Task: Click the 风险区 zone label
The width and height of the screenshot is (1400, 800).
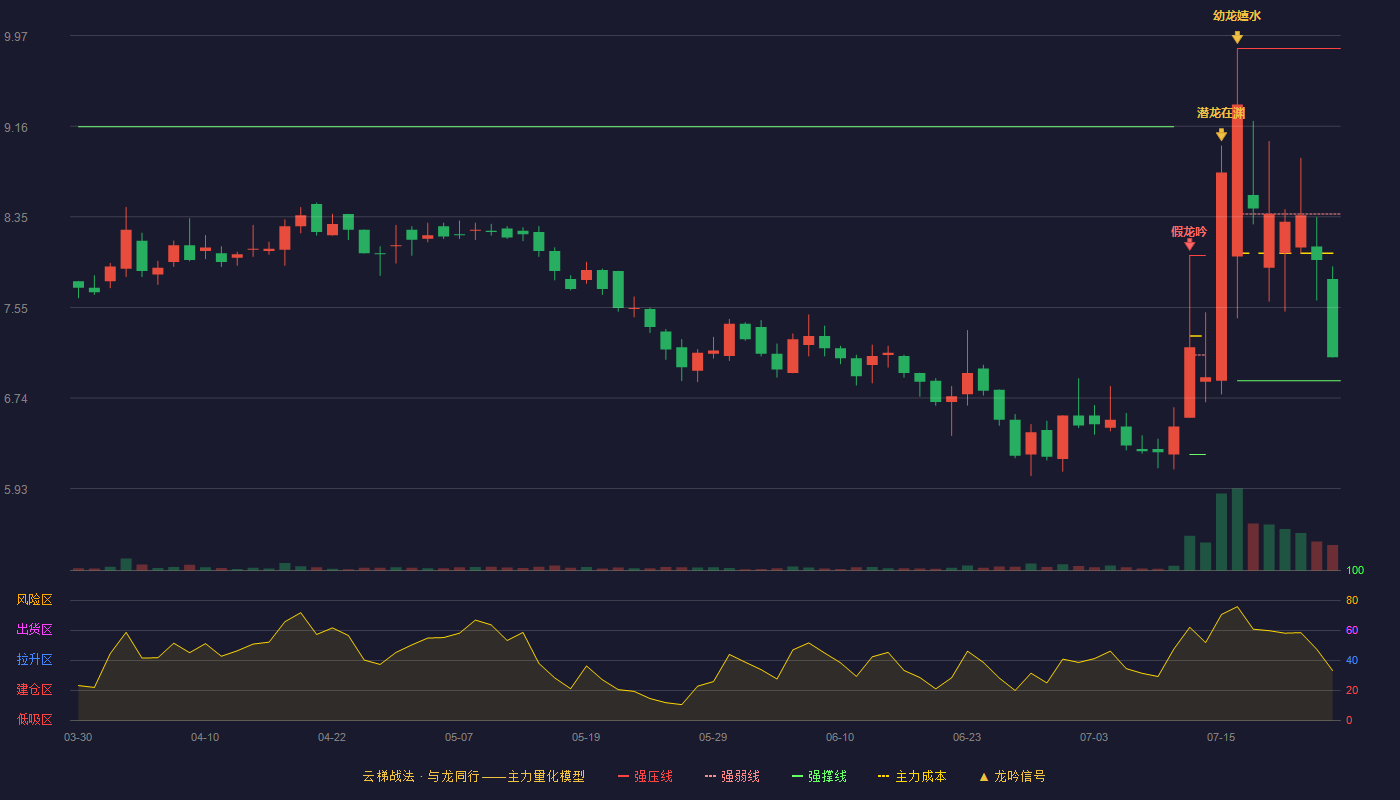Action: coord(35,600)
